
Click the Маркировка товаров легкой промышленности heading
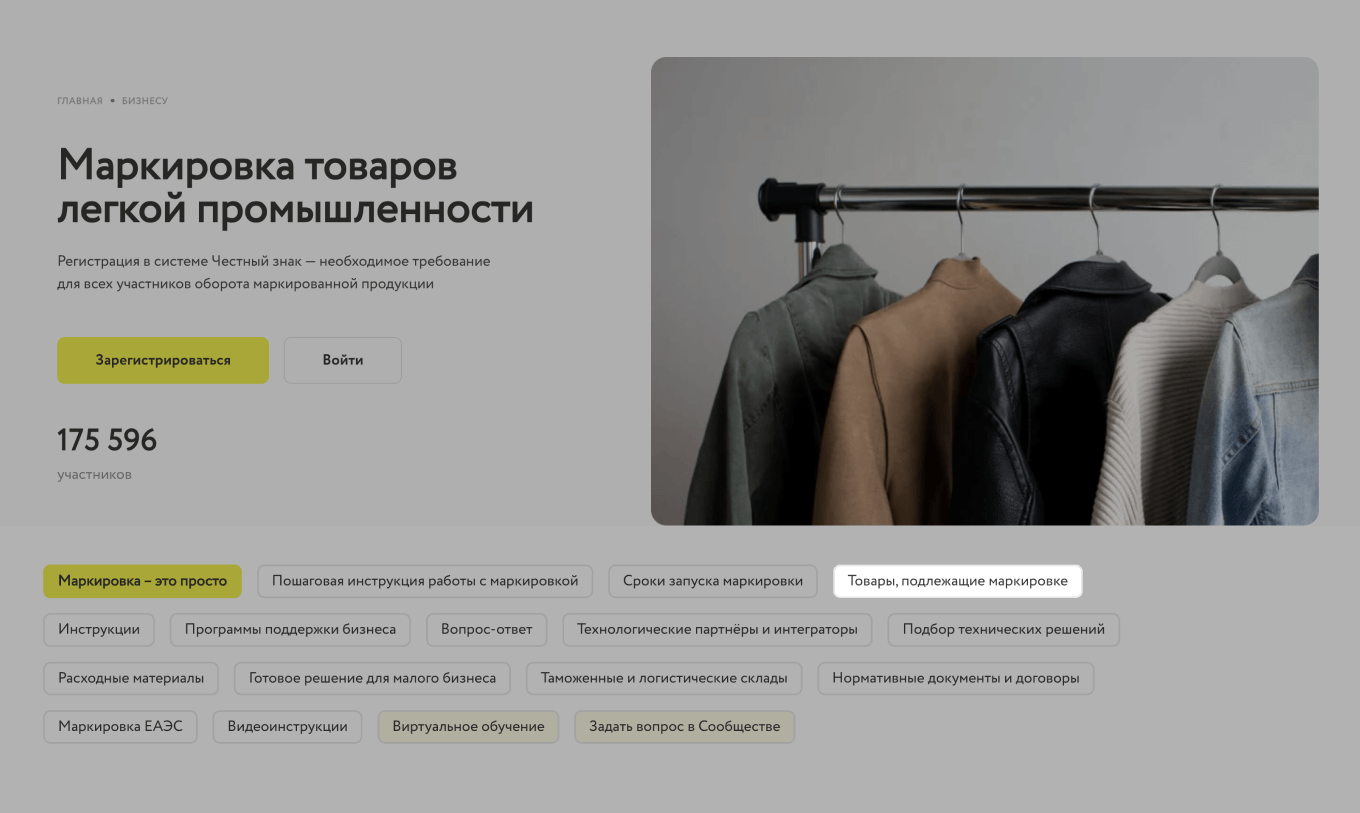(x=295, y=188)
